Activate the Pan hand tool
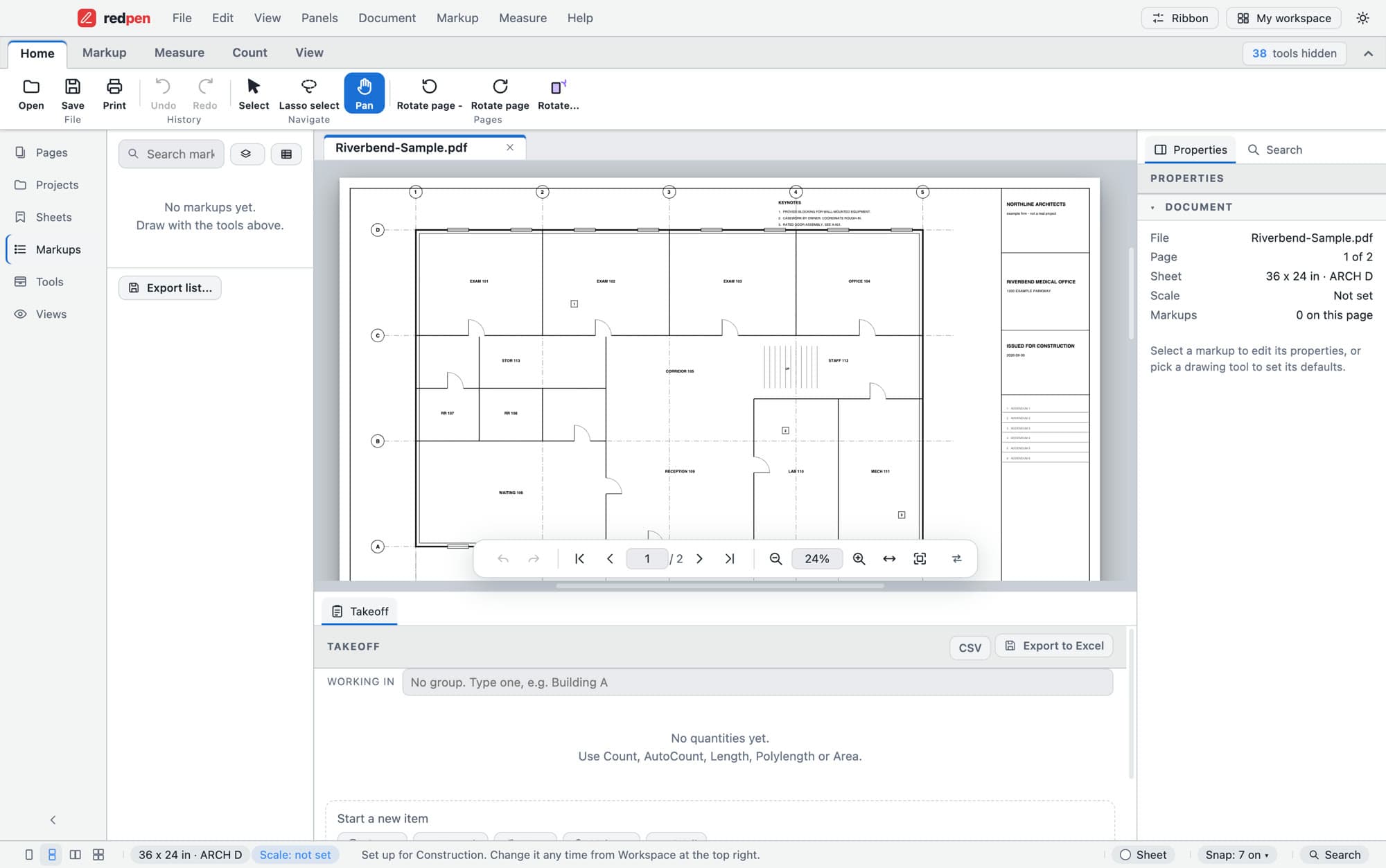The image size is (1386, 868). (x=364, y=94)
